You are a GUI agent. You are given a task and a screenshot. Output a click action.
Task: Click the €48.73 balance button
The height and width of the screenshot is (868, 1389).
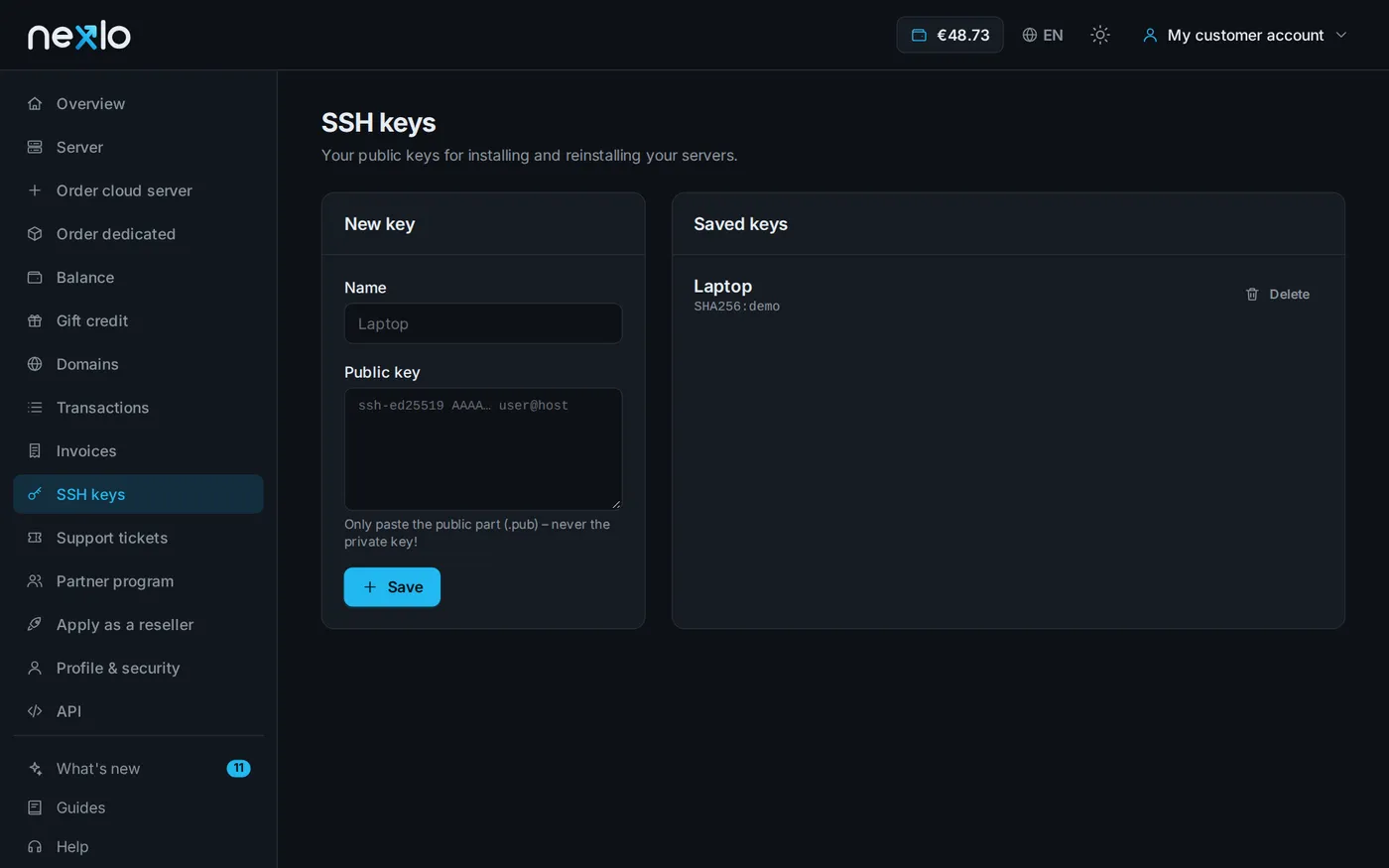point(949,35)
